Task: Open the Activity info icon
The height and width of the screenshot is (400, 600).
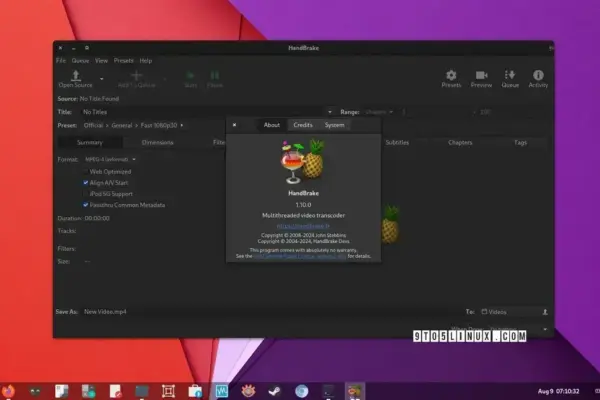Action: coord(538,75)
